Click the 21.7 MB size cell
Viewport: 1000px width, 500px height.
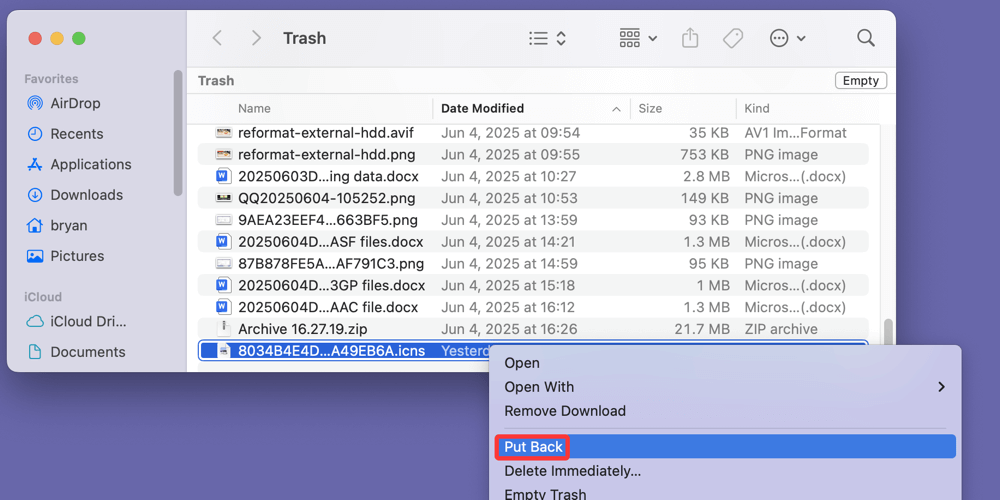pyautogui.click(x=702, y=330)
